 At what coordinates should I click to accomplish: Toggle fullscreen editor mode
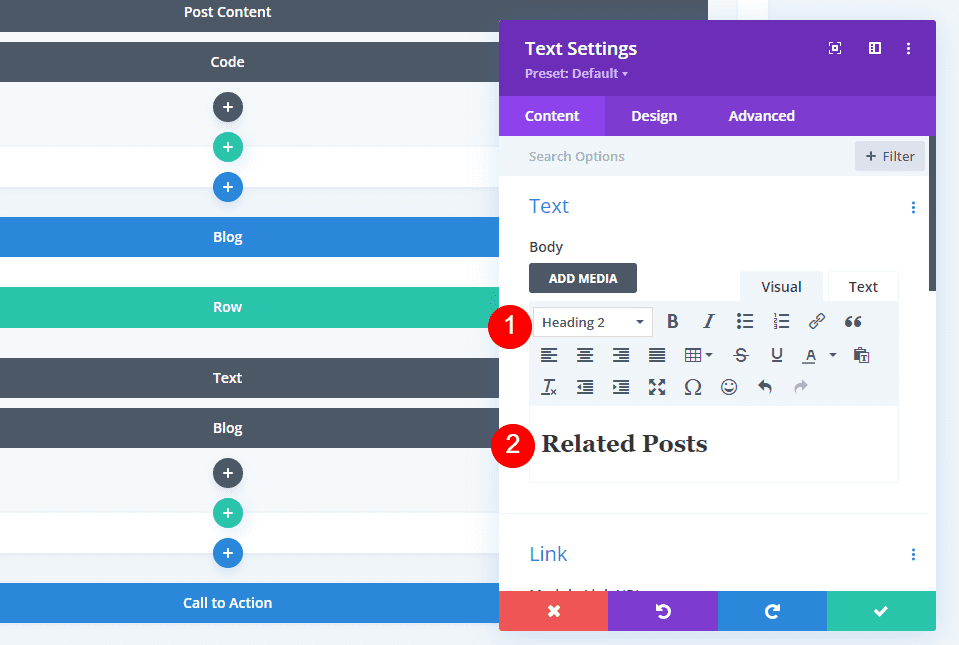click(657, 387)
